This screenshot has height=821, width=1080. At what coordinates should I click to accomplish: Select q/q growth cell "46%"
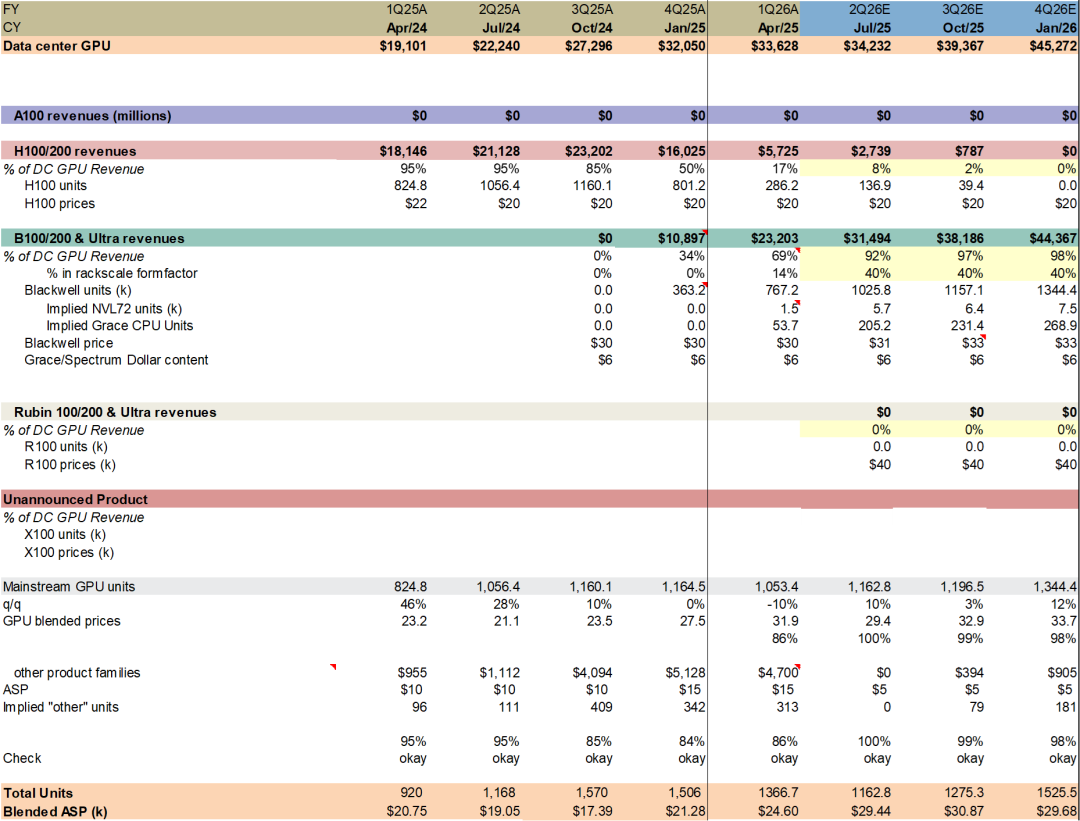(413, 604)
